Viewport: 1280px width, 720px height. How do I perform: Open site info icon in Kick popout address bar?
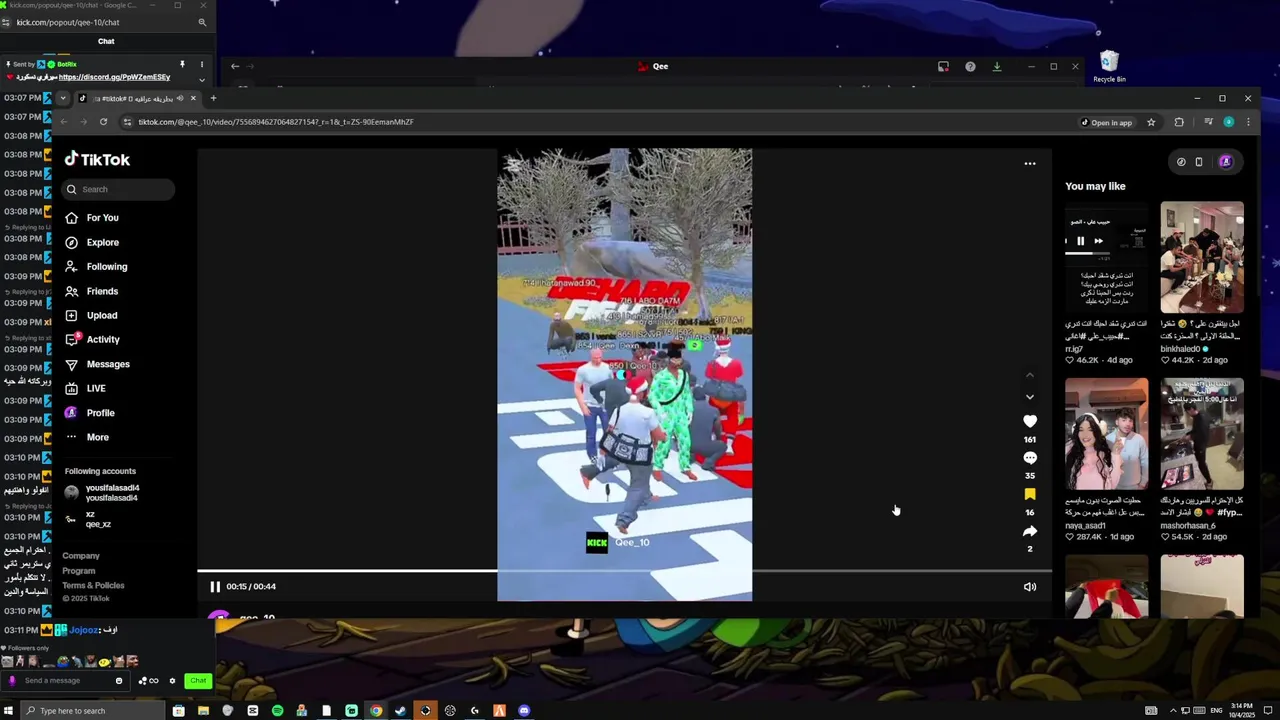[x=7, y=22]
